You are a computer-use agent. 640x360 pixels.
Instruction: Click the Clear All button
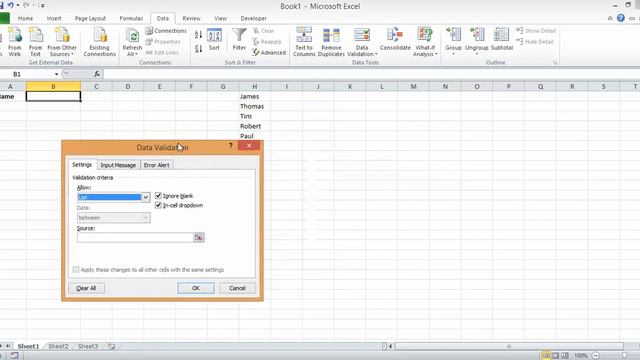click(x=86, y=288)
